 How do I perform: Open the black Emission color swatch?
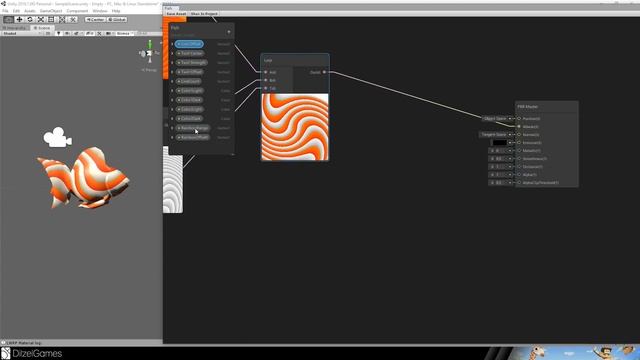tap(500, 142)
